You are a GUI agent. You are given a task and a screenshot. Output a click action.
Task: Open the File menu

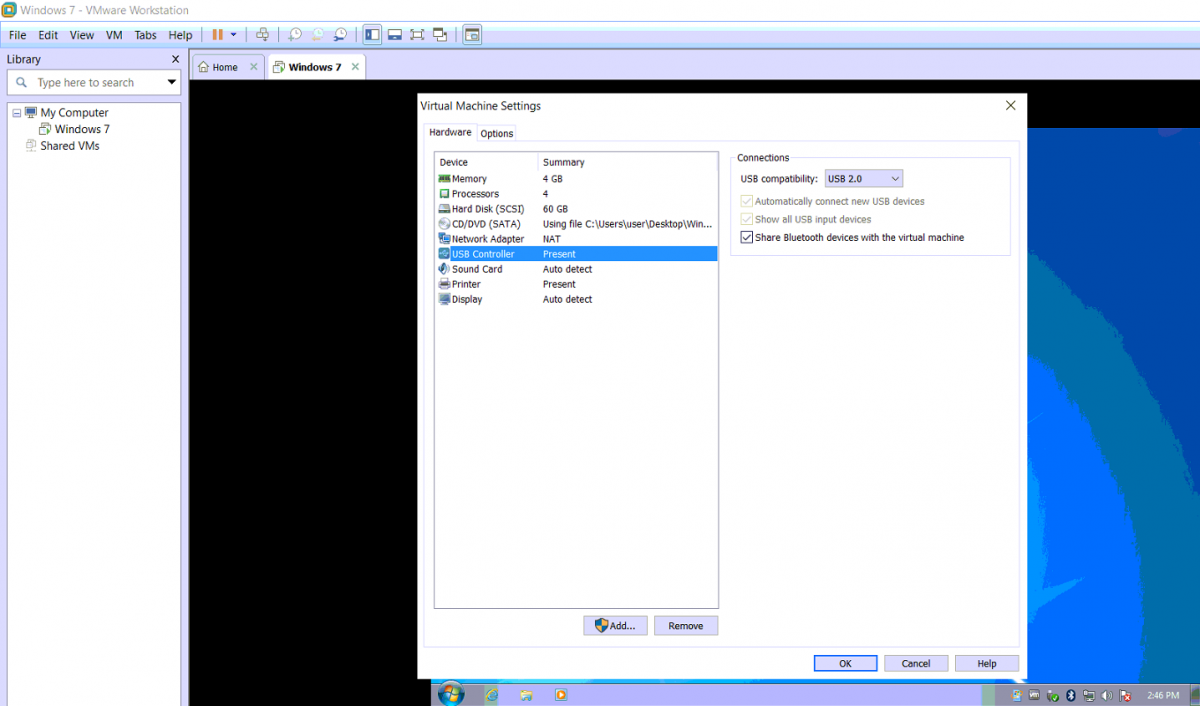(x=17, y=35)
